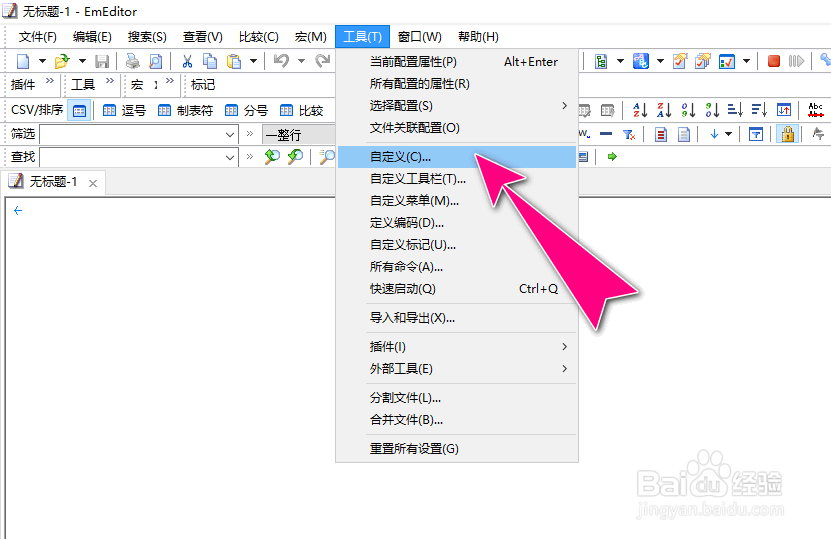
Task: Click Sort Z to A icon
Action: pos(664,110)
